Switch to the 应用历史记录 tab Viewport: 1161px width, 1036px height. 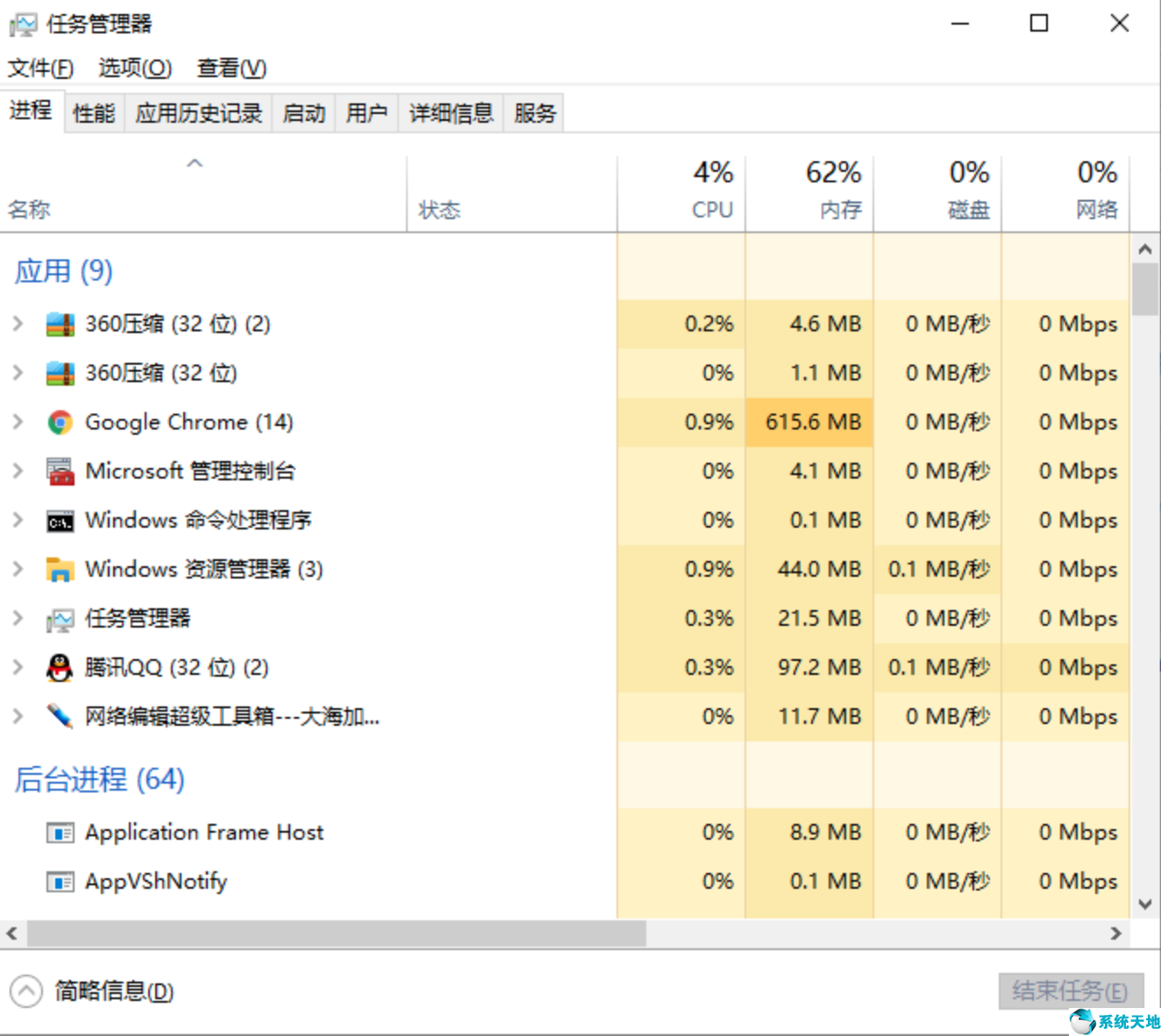pos(198,113)
